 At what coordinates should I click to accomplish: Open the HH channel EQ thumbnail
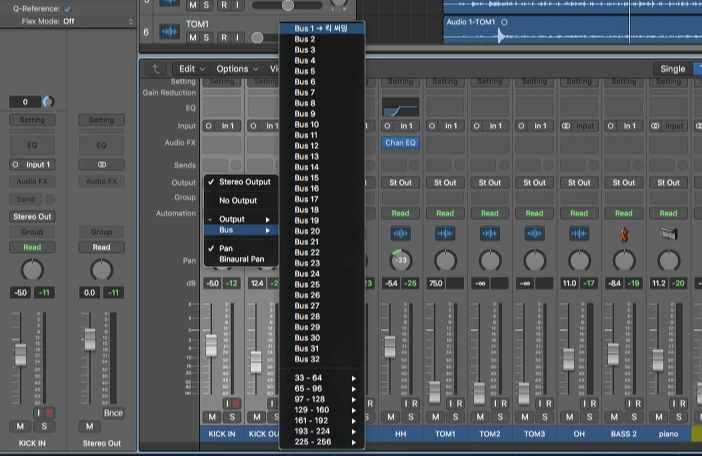(400, 108)
